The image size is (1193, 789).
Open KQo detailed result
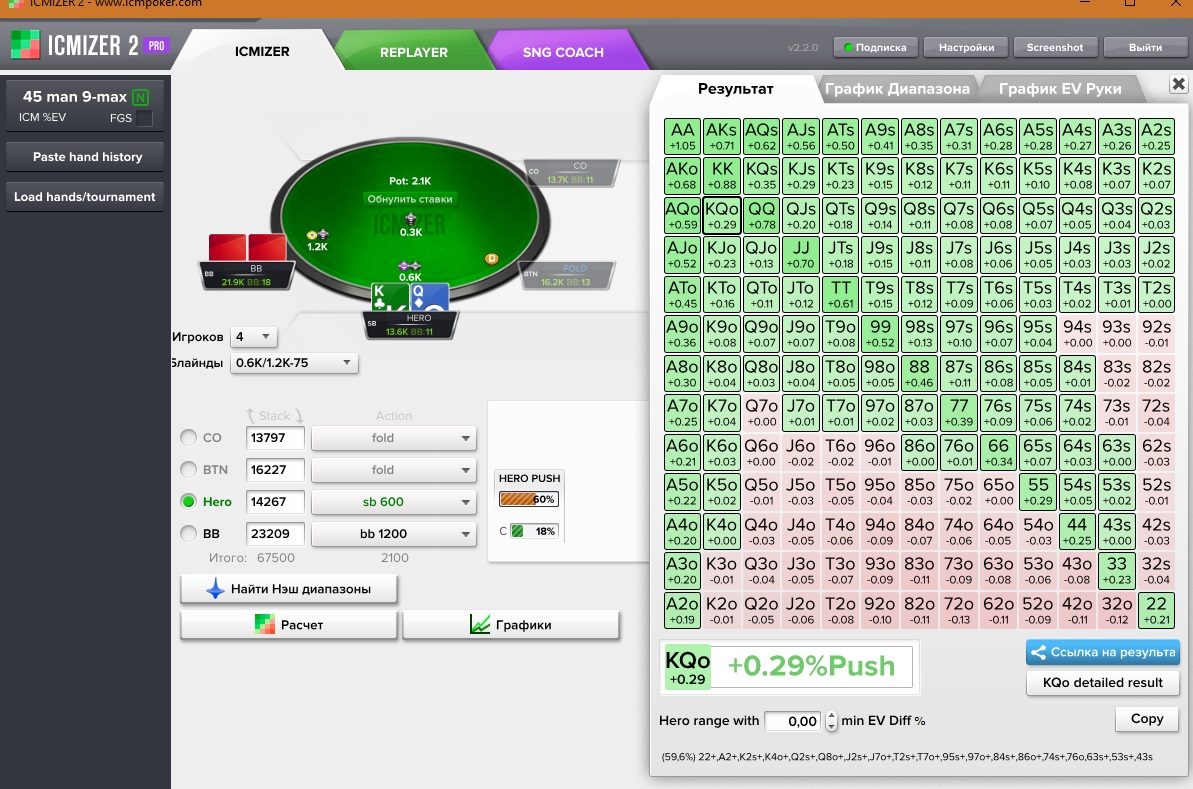click(1102, 682)
